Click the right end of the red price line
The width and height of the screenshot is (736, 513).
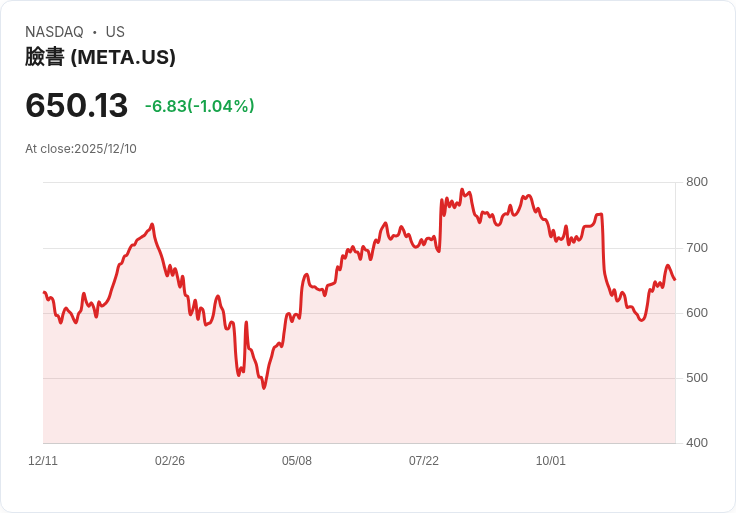[674, 279]
